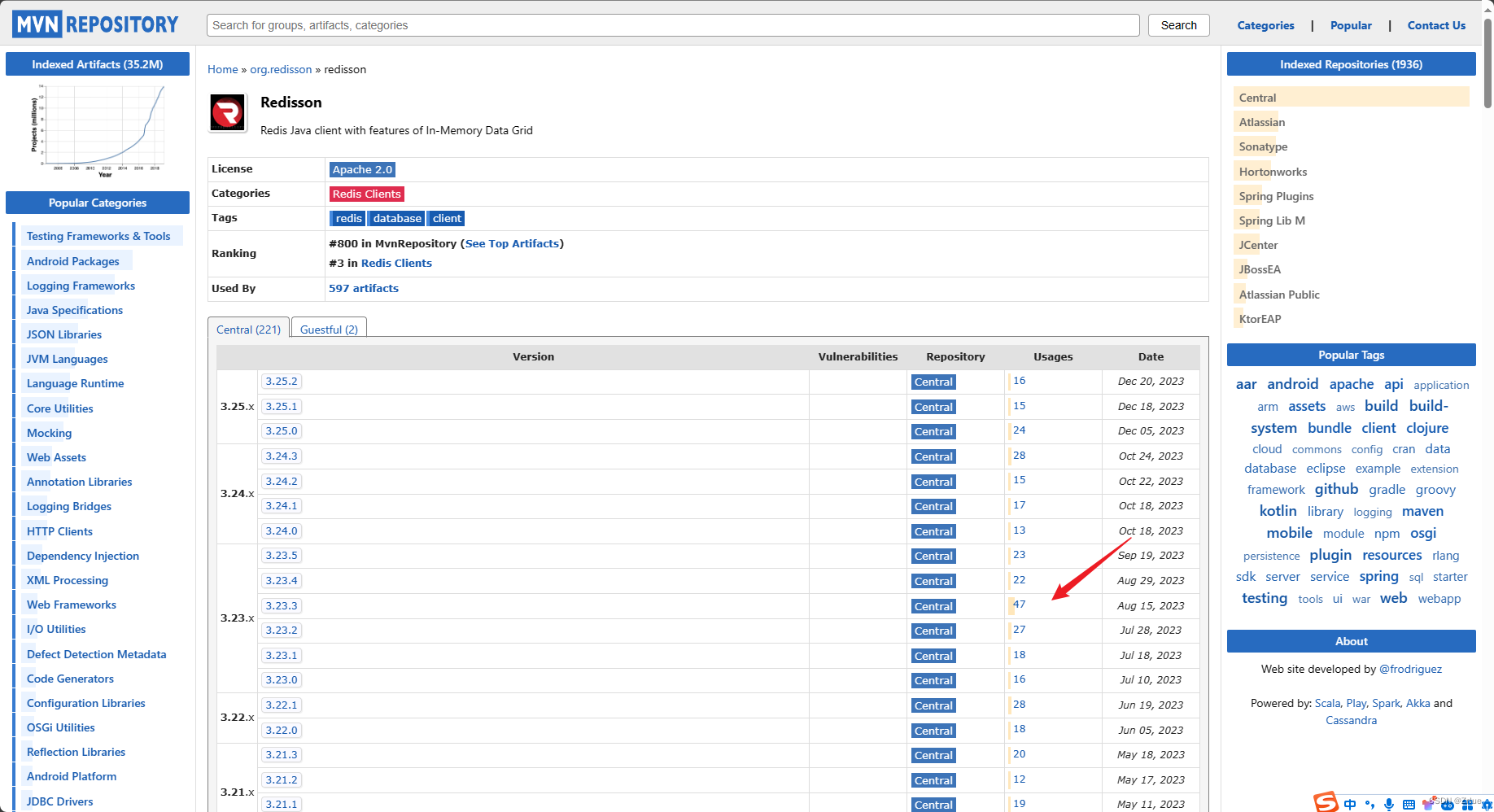The width and height of the screenshot is (1494, 812).
Task: Open the Popular menu link
Action: 1351,25
